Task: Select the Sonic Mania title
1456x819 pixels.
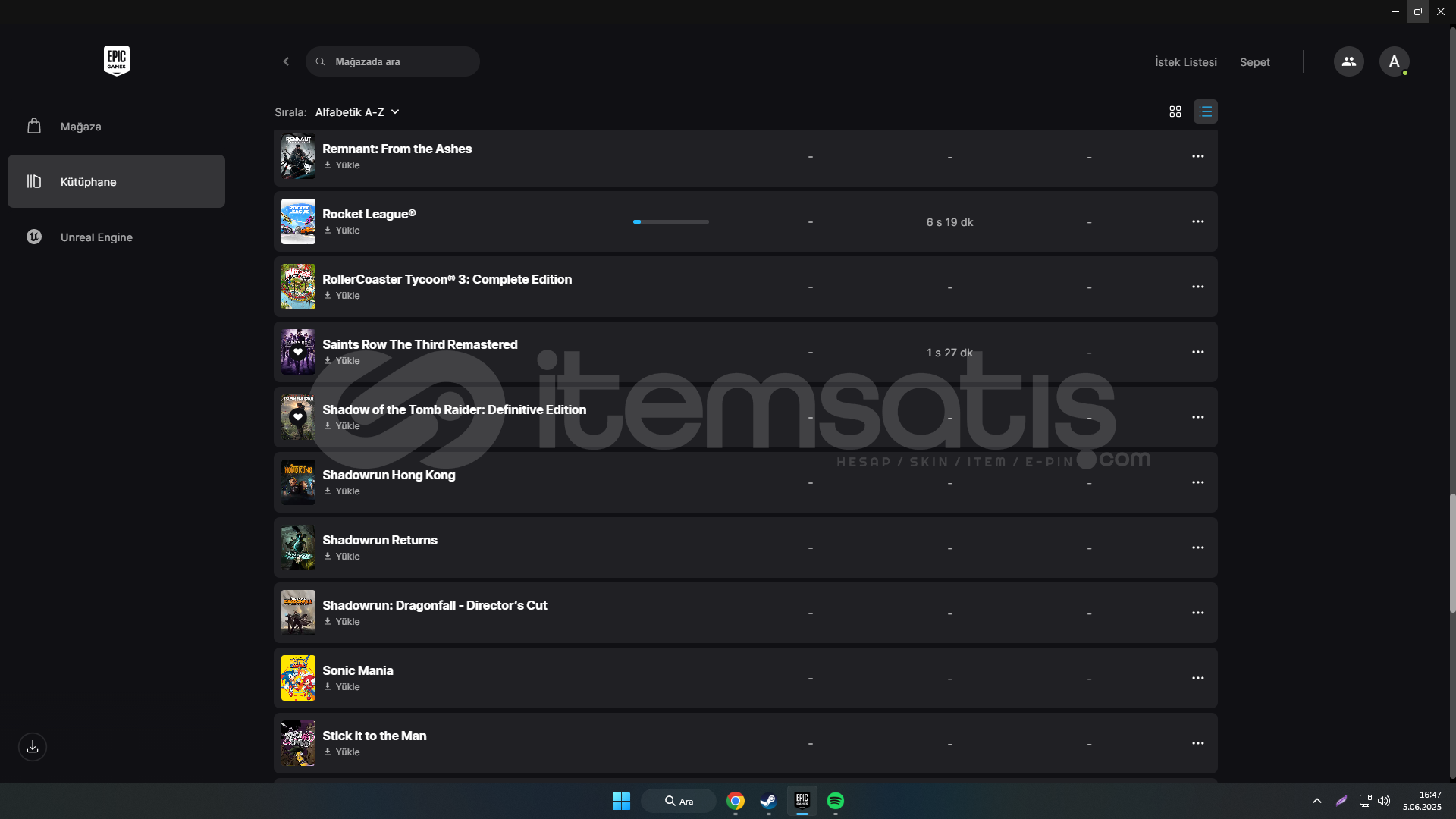Action: pyautogui.click(x=357, y=670)
